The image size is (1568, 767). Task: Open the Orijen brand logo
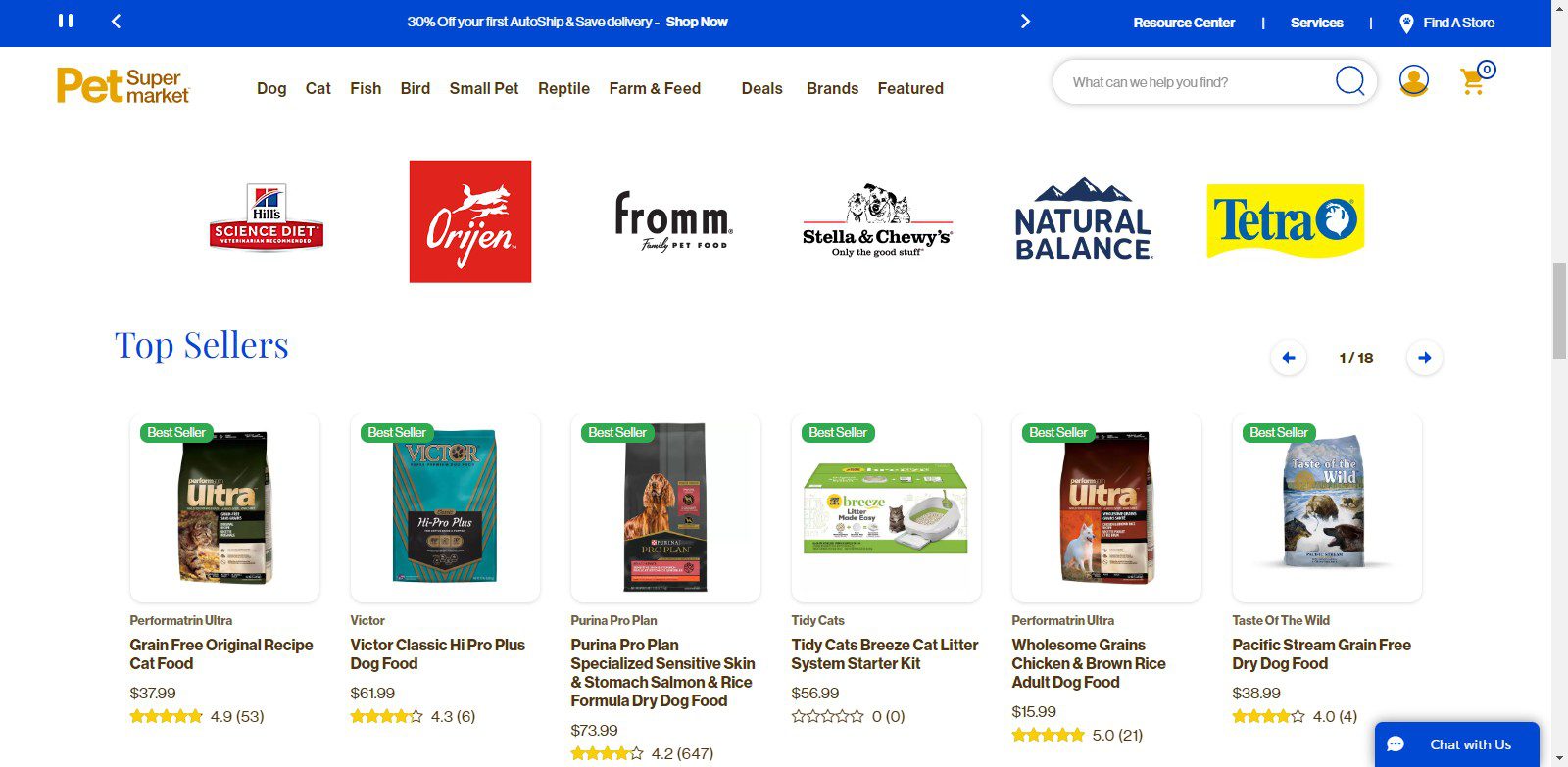pos(470,221)
